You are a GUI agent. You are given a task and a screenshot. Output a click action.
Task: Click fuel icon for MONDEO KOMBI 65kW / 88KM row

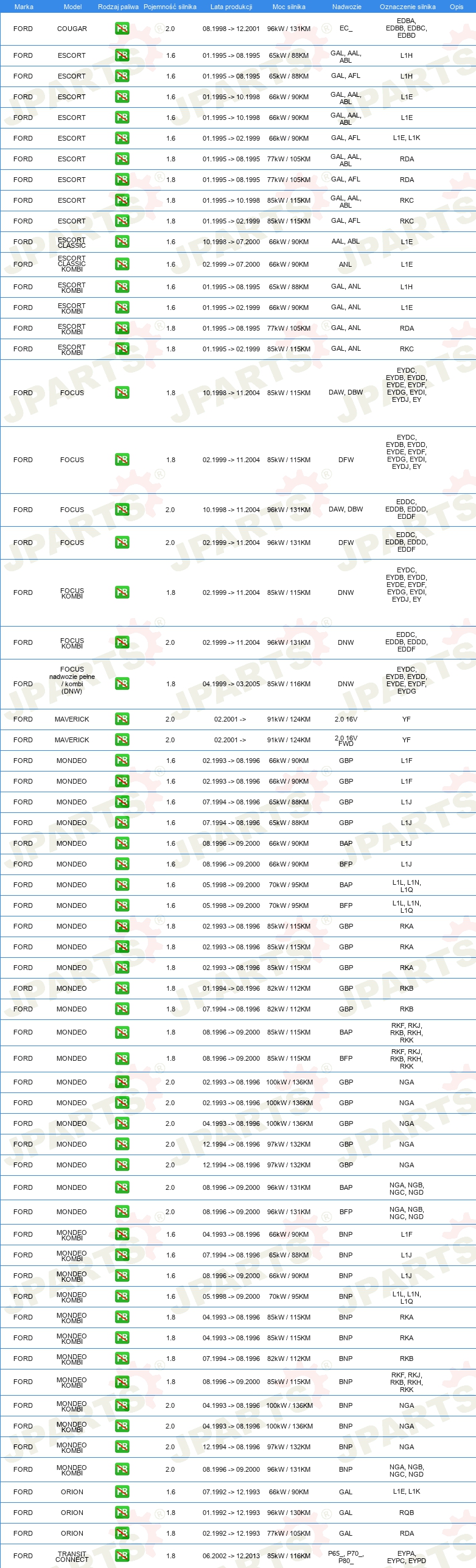click(x=122, y=1255)
